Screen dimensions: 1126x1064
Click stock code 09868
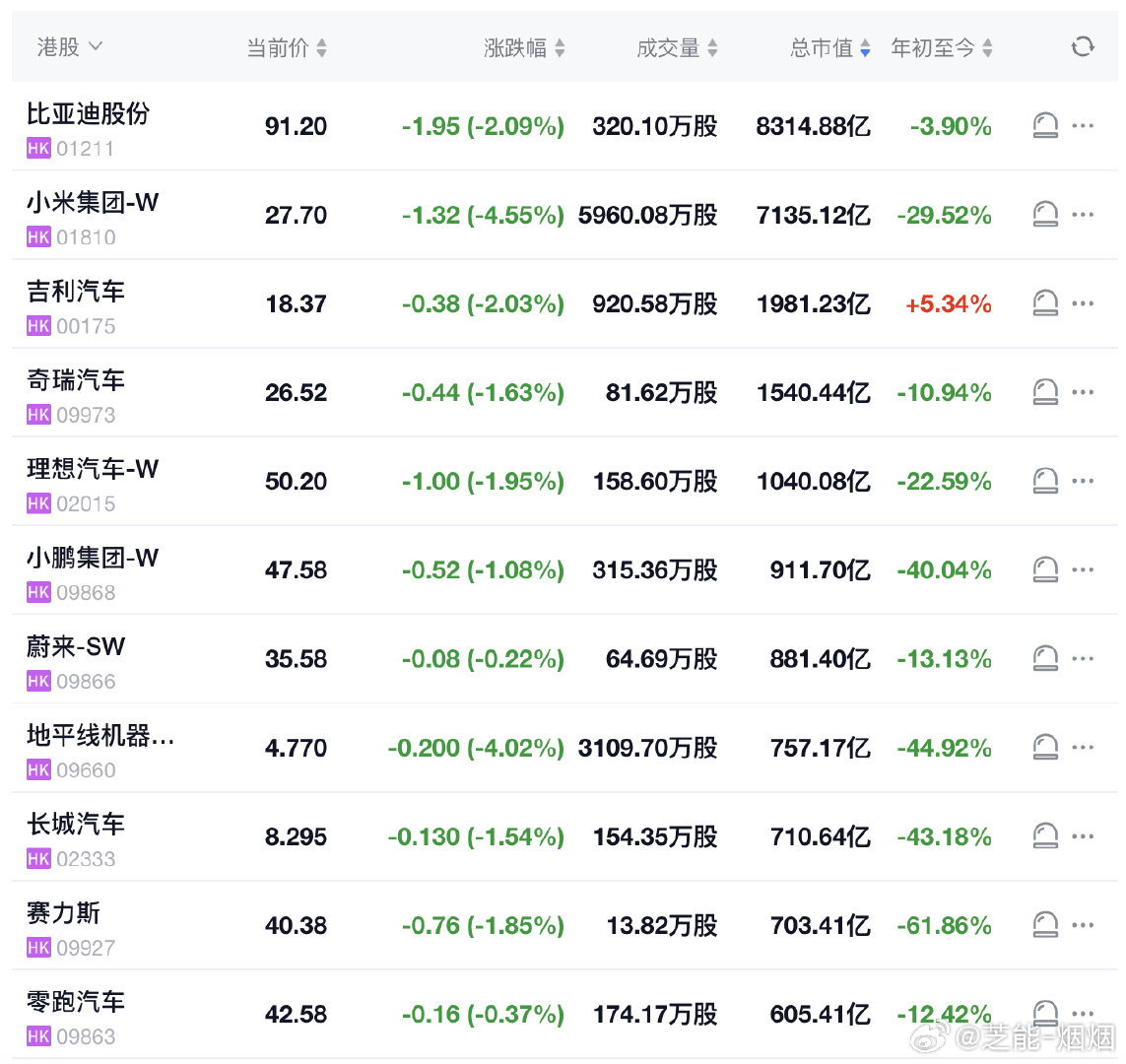(x=86, y=592)
